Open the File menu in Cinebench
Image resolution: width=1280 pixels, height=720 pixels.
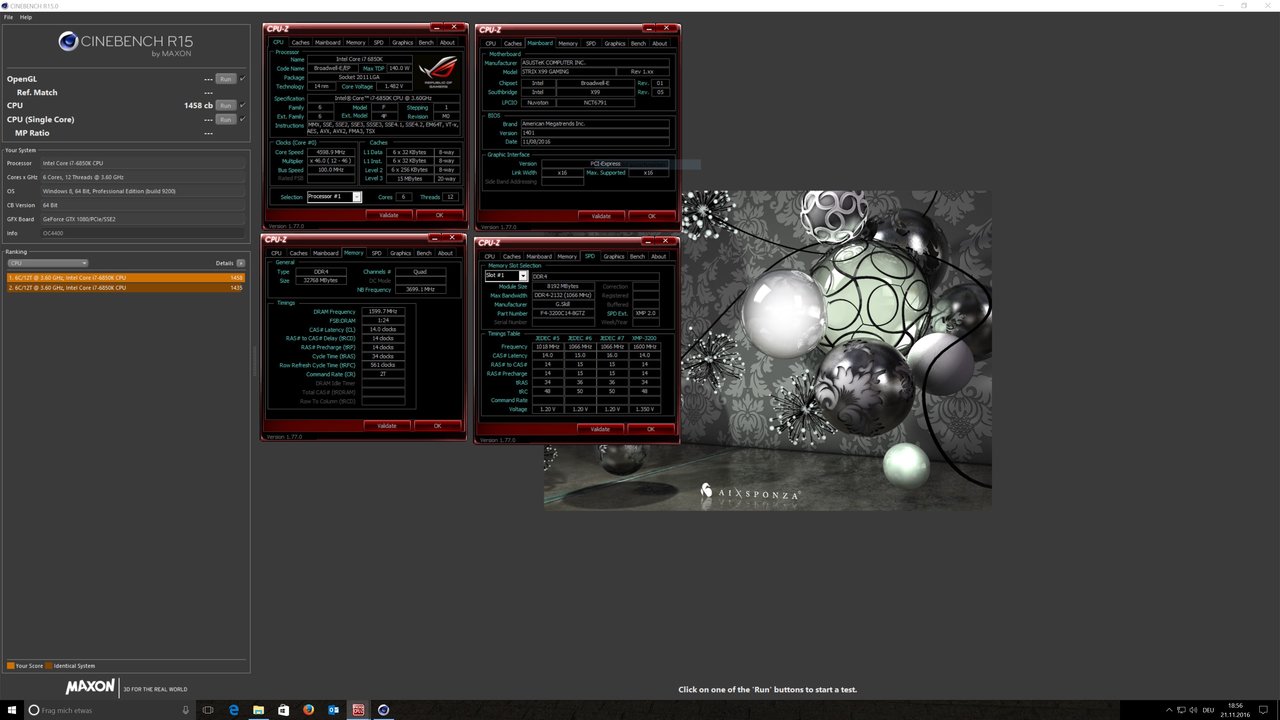click(x=9, y=17)
